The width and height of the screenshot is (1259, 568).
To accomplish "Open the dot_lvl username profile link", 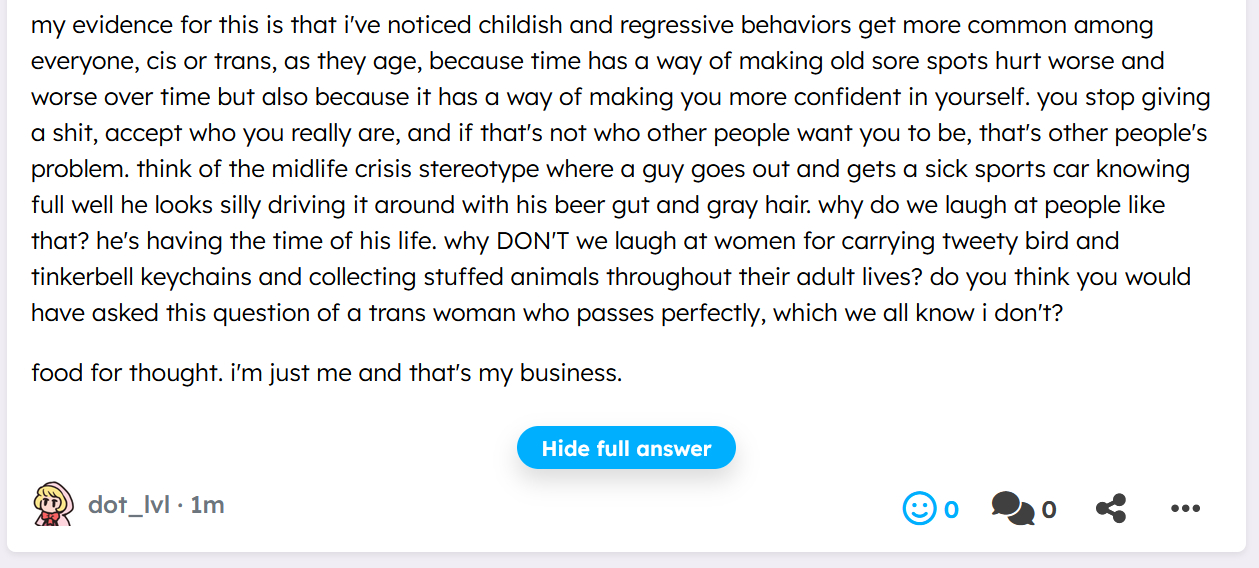I will pyautogui.click(x=128, y=505).
